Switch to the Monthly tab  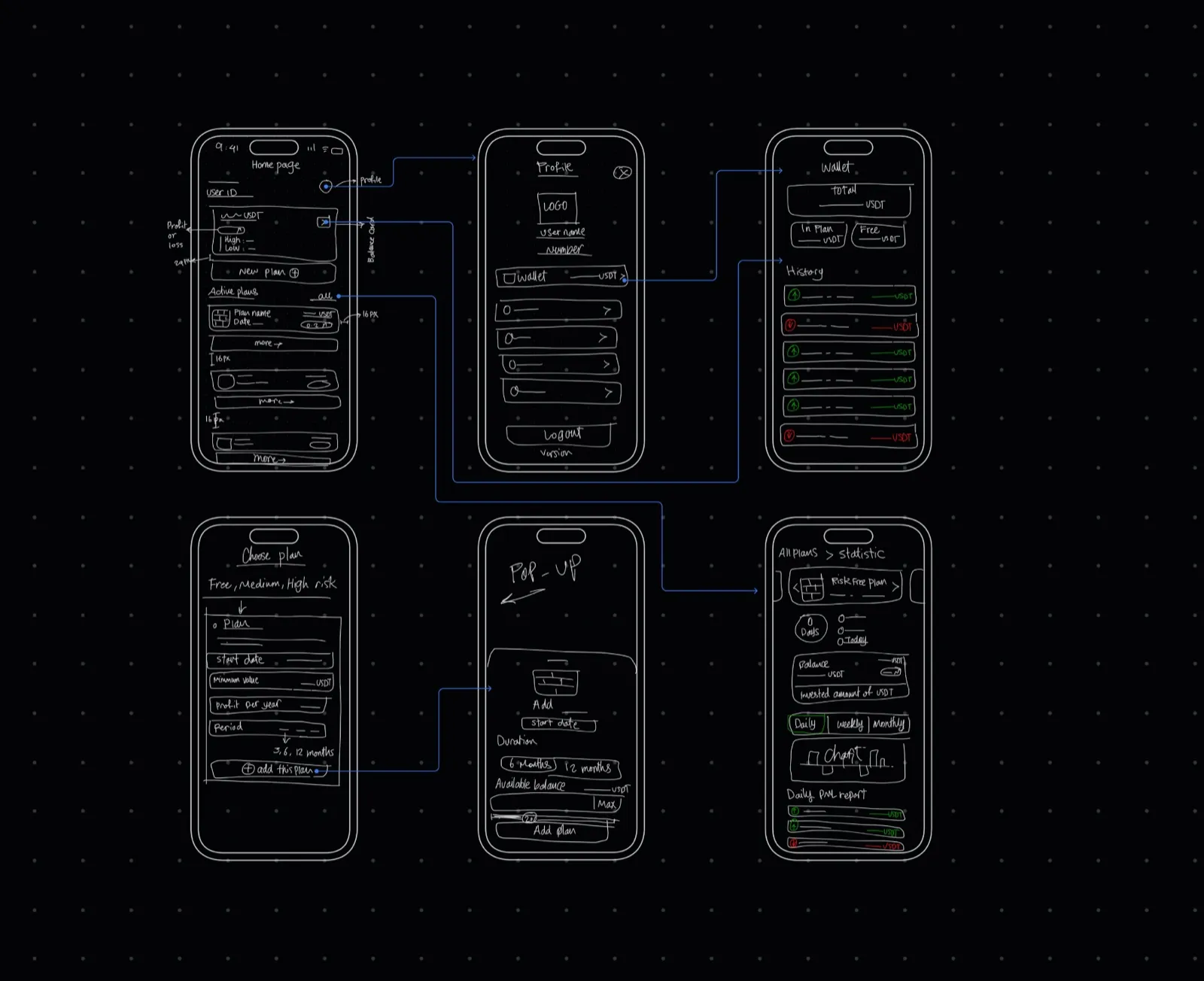889,724
